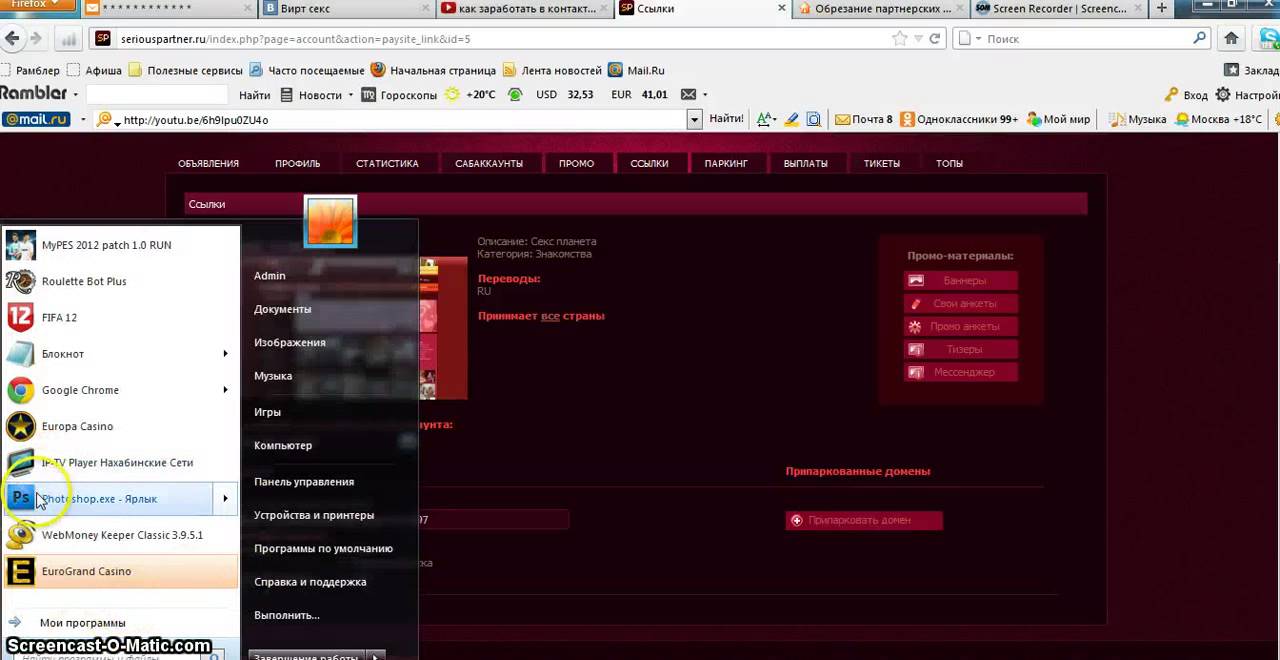1280x660 pixels.
Task: Open Рамблер bookmark
Action: click(30, 70)
